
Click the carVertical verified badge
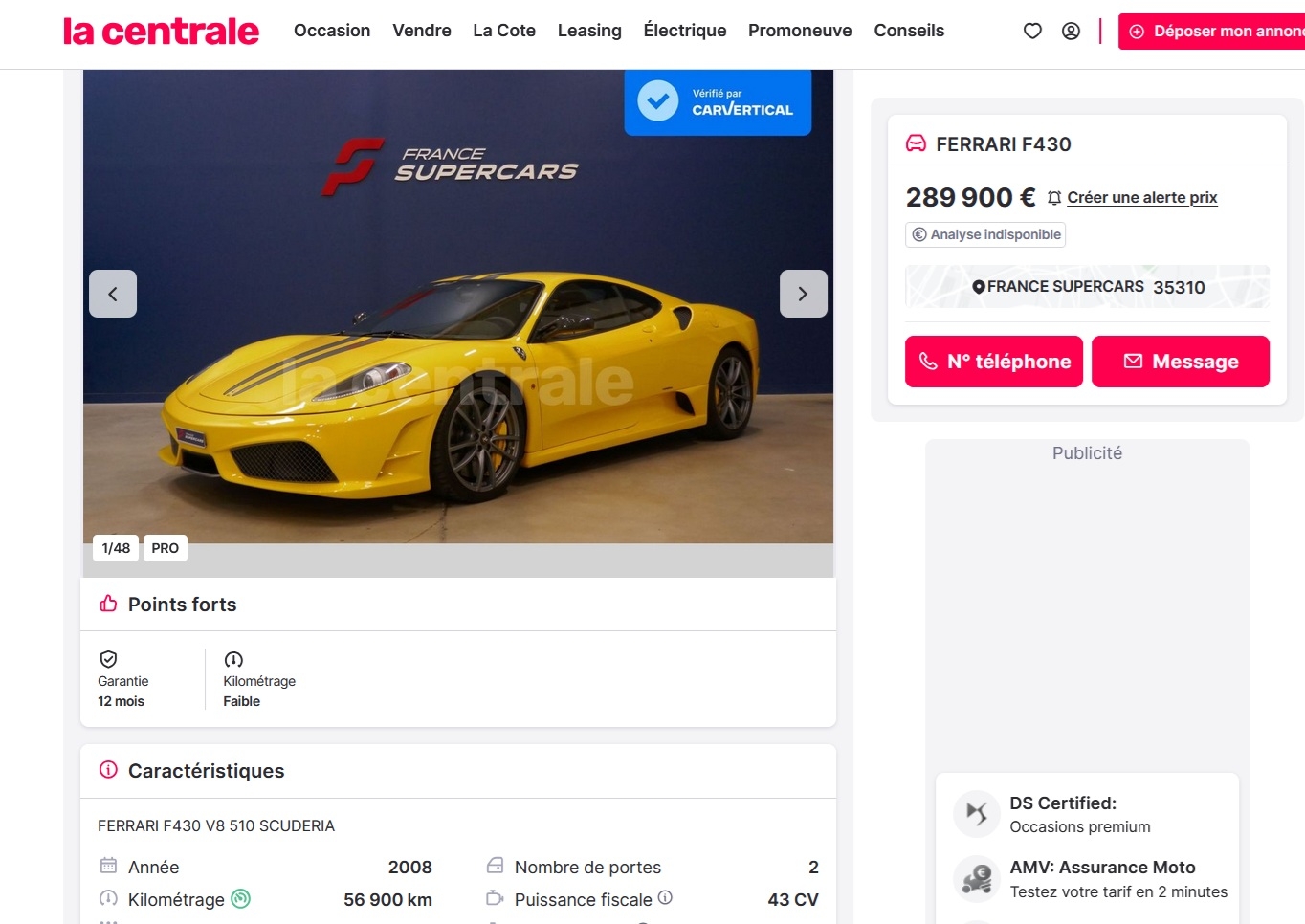click(718, 101)
